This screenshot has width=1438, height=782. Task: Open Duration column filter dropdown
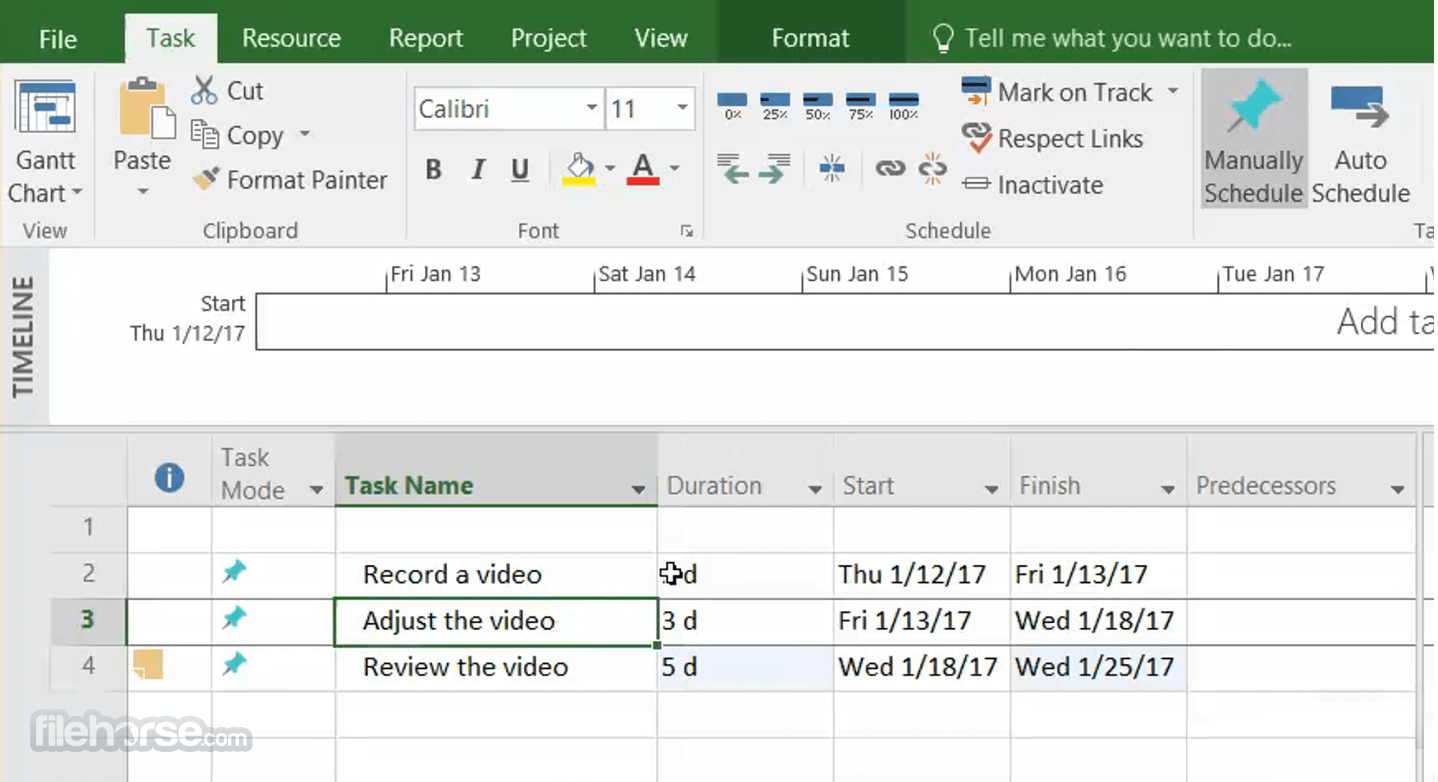815,490
